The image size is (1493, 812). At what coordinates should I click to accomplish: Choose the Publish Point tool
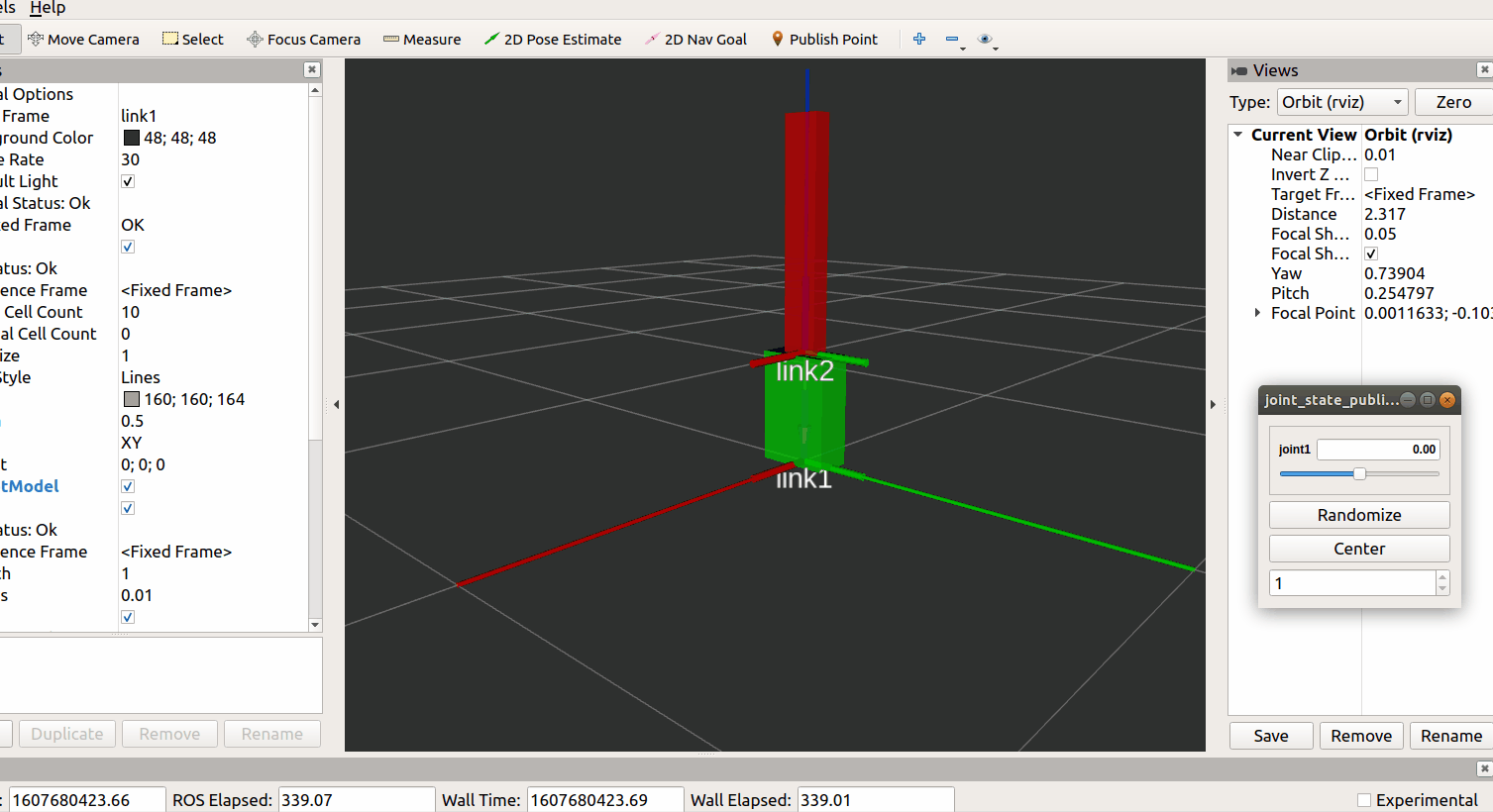coord(824,39)
